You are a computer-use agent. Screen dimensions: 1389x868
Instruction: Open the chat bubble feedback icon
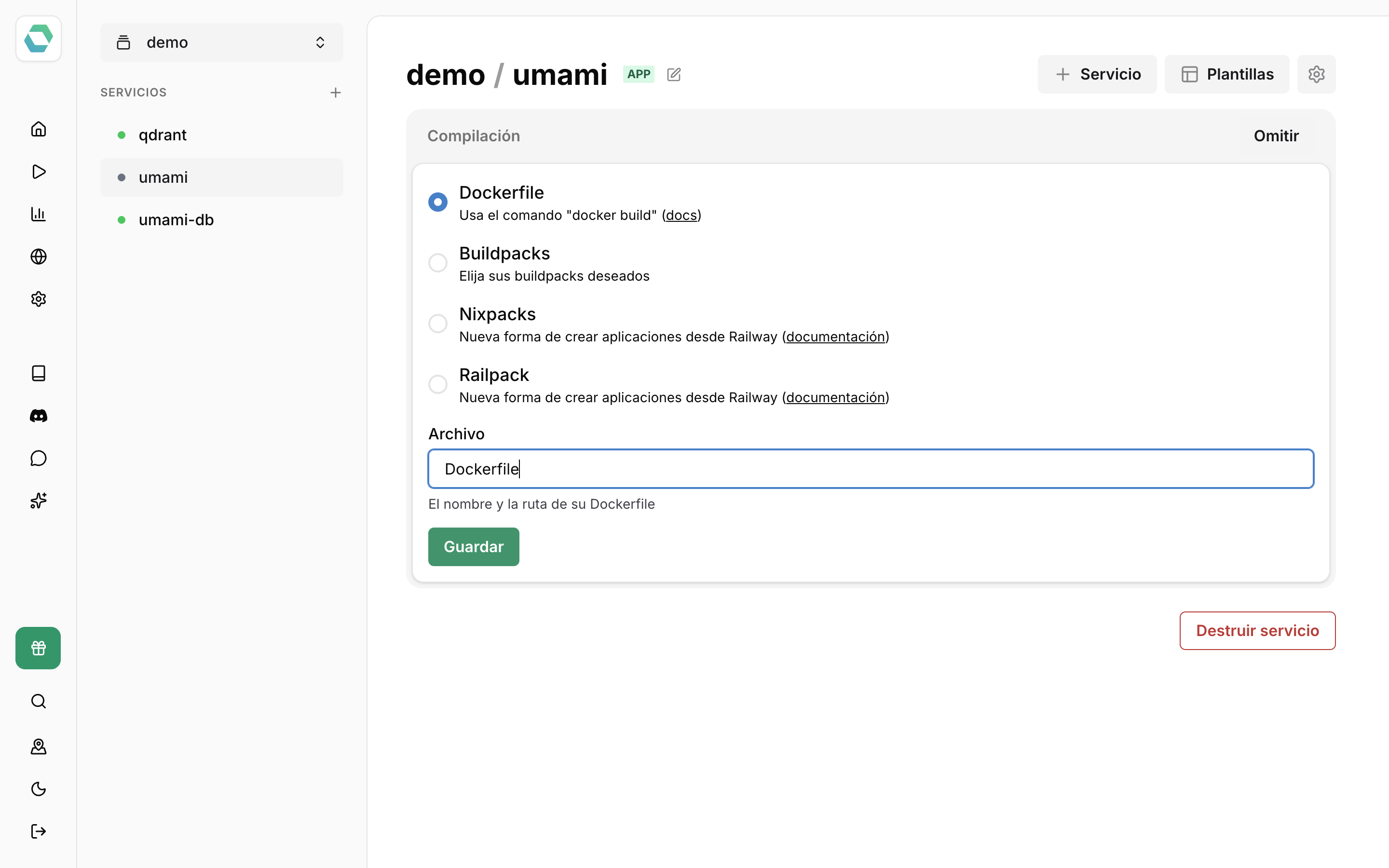click(39, 458)
